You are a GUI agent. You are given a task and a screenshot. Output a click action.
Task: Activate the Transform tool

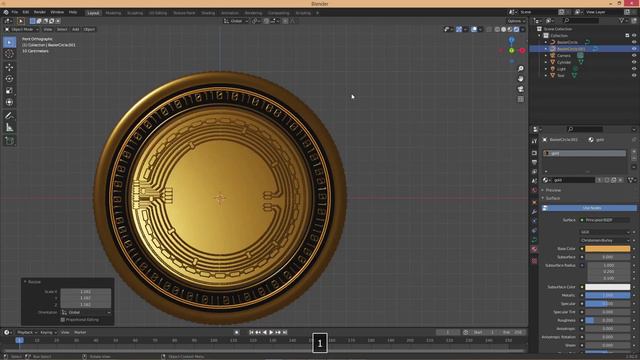(9, 102)
